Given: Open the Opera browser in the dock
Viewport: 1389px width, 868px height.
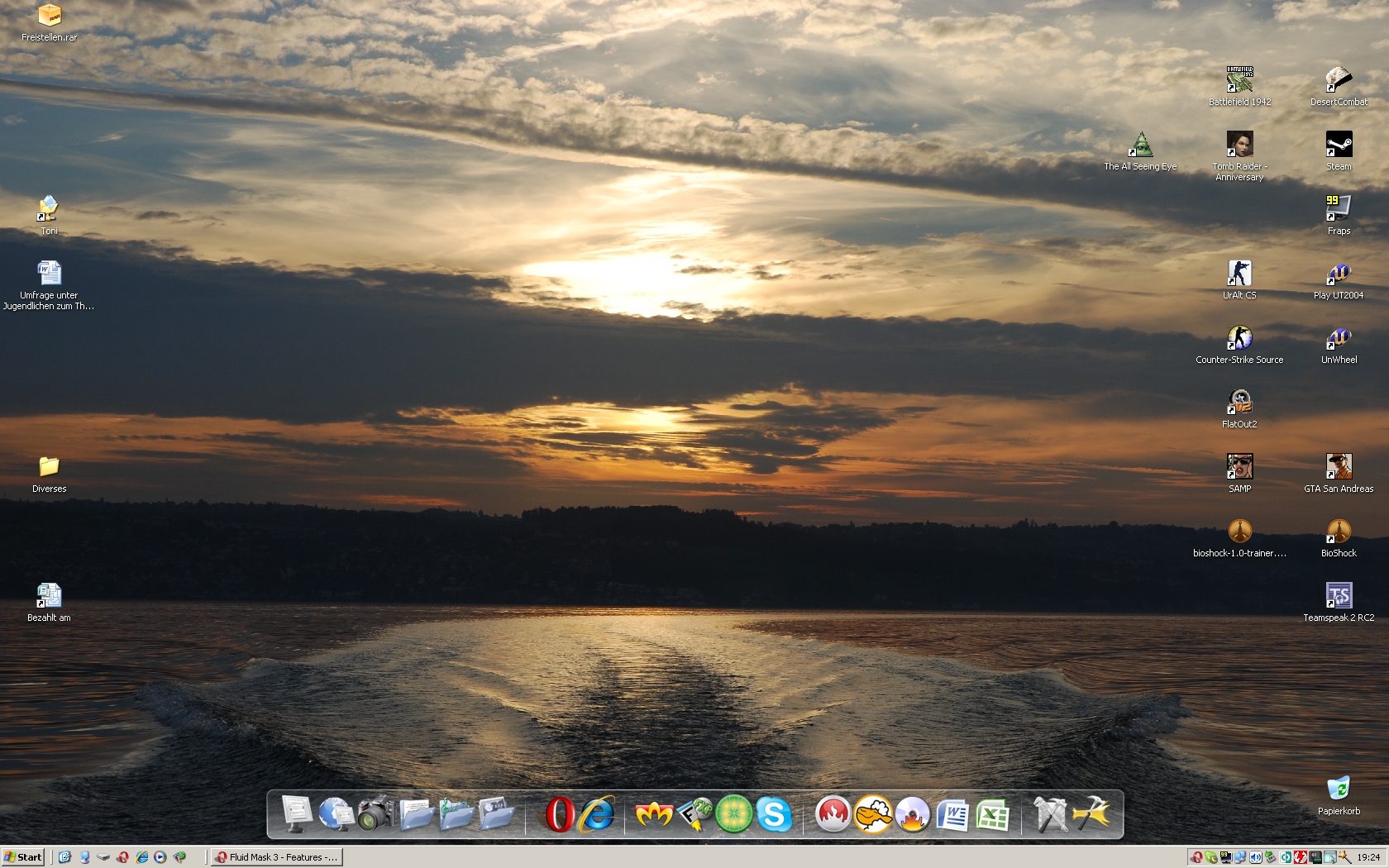Looking at the screenshot, I should [560, 814].
